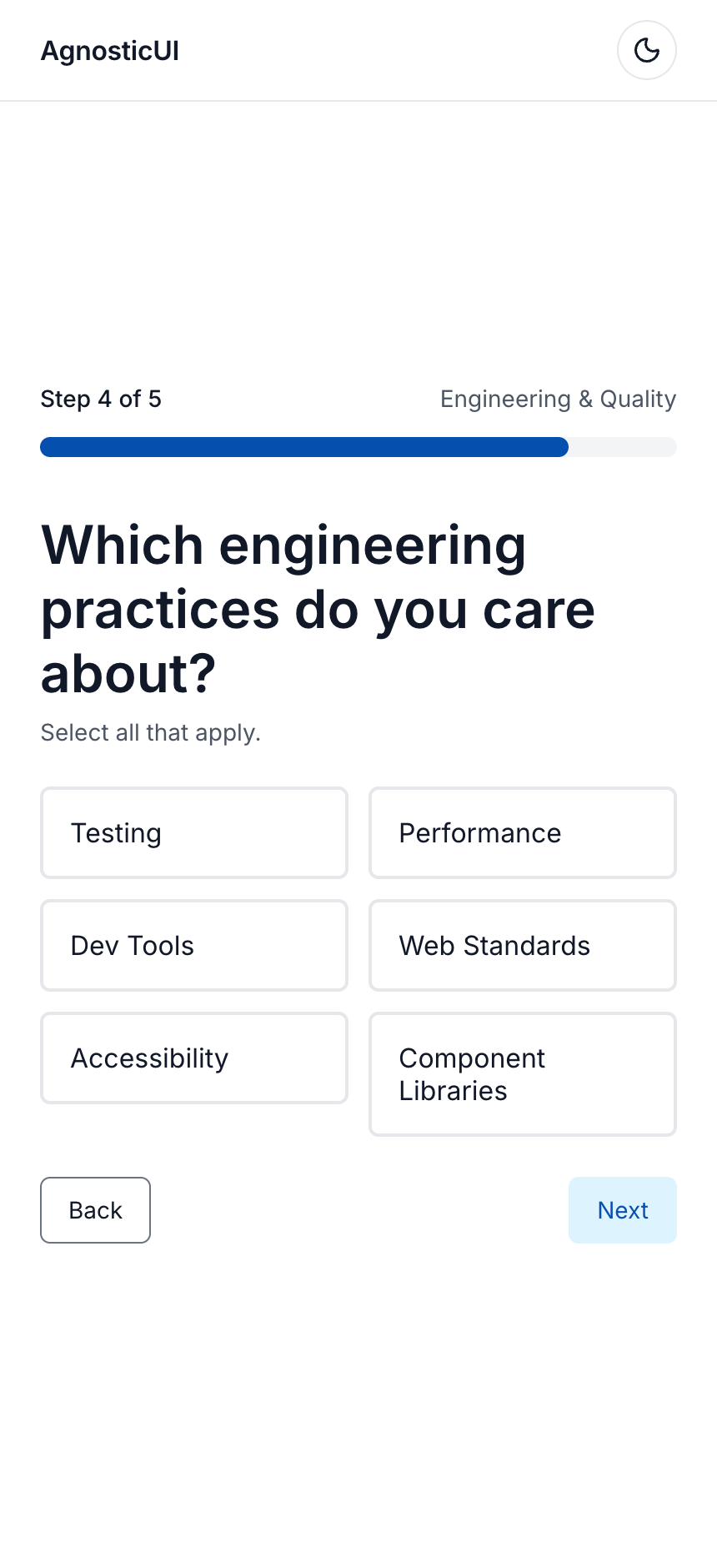Select Performance to proceed

(x=522, y=832)
